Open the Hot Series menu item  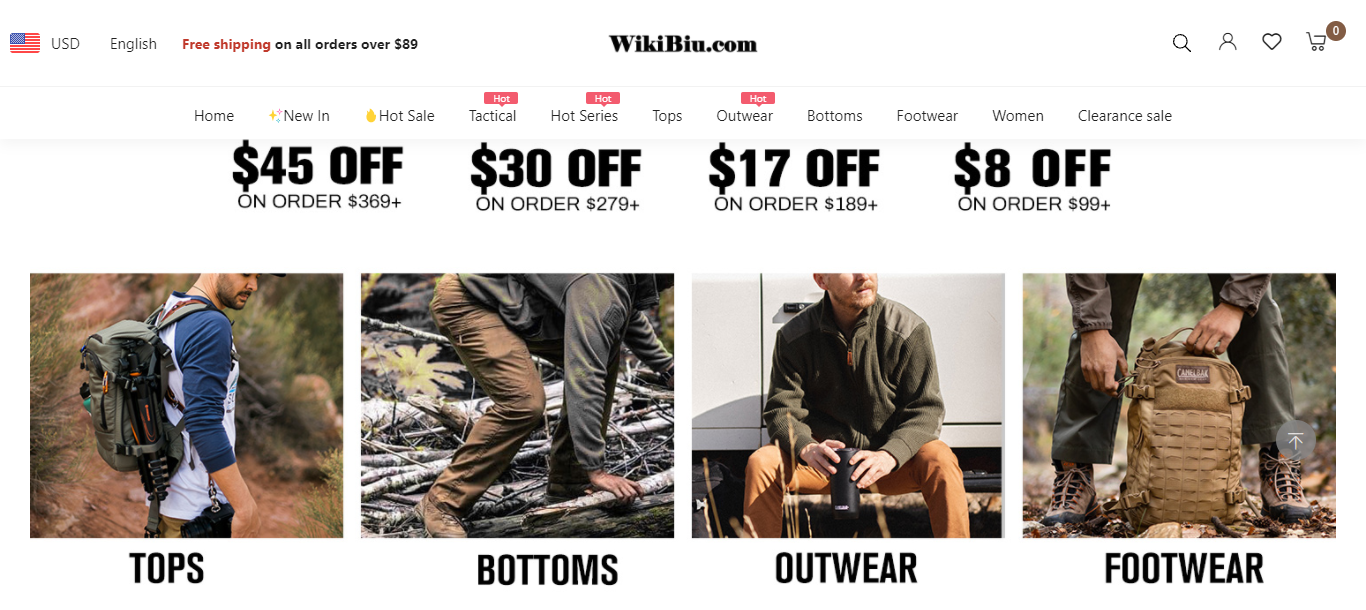[584, 116]
